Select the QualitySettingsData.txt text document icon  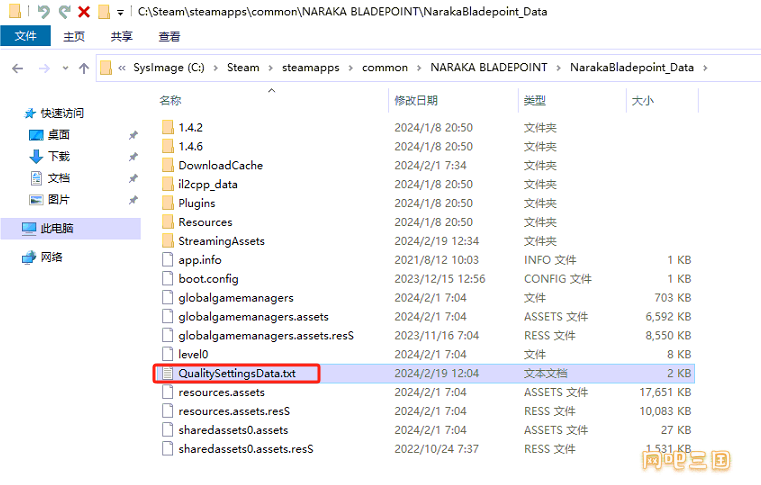167,373
